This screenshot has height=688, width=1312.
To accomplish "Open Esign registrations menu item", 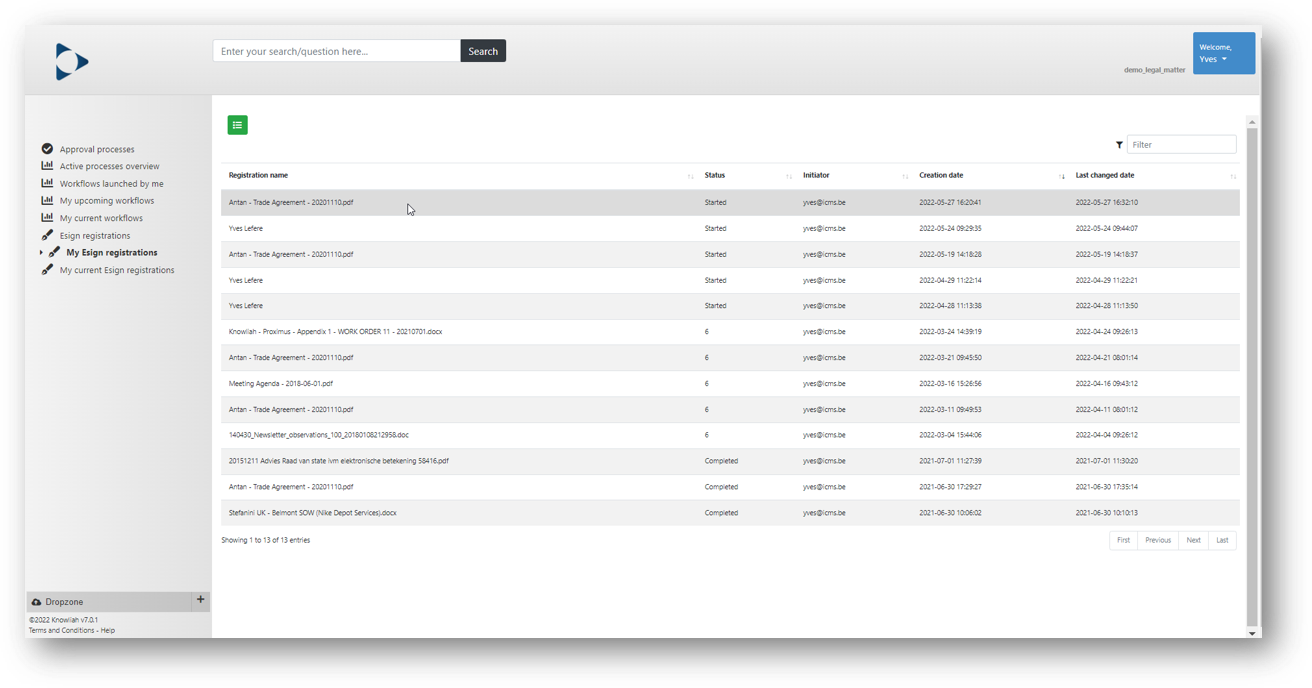I will click(x=95, y=235).
